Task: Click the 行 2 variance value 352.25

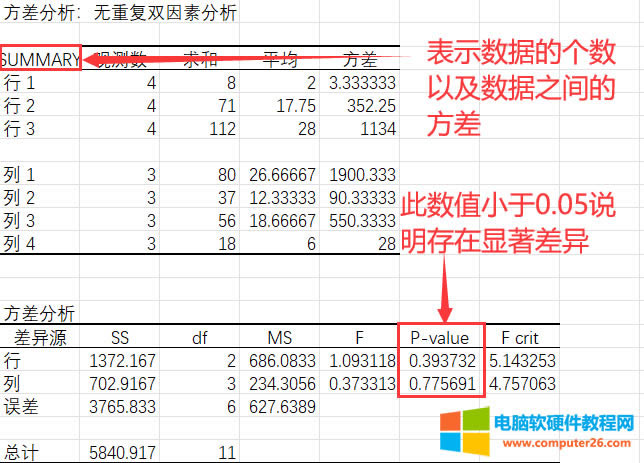Action: coord(371,106)
